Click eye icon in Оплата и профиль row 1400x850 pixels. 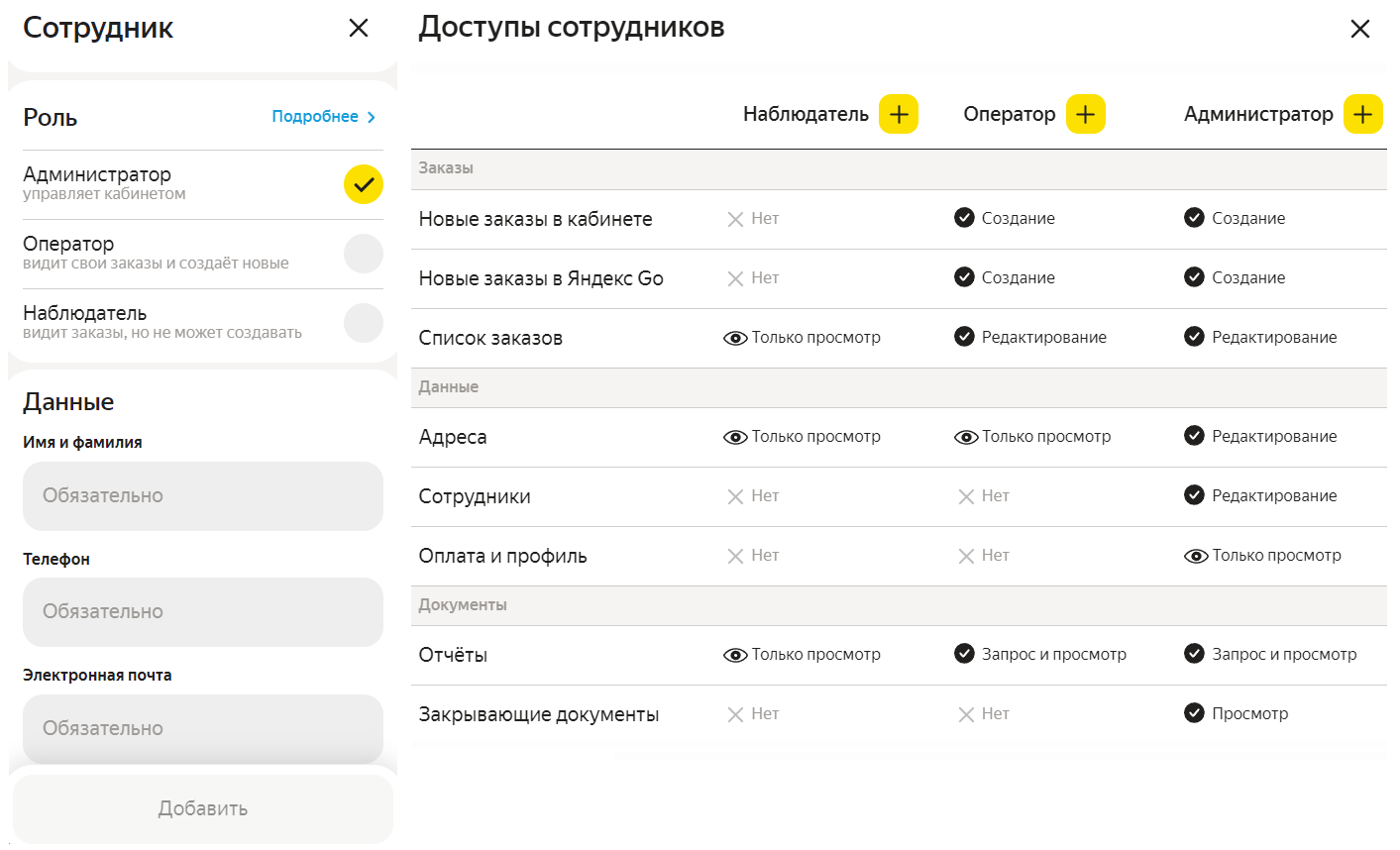pos(1196,556)
